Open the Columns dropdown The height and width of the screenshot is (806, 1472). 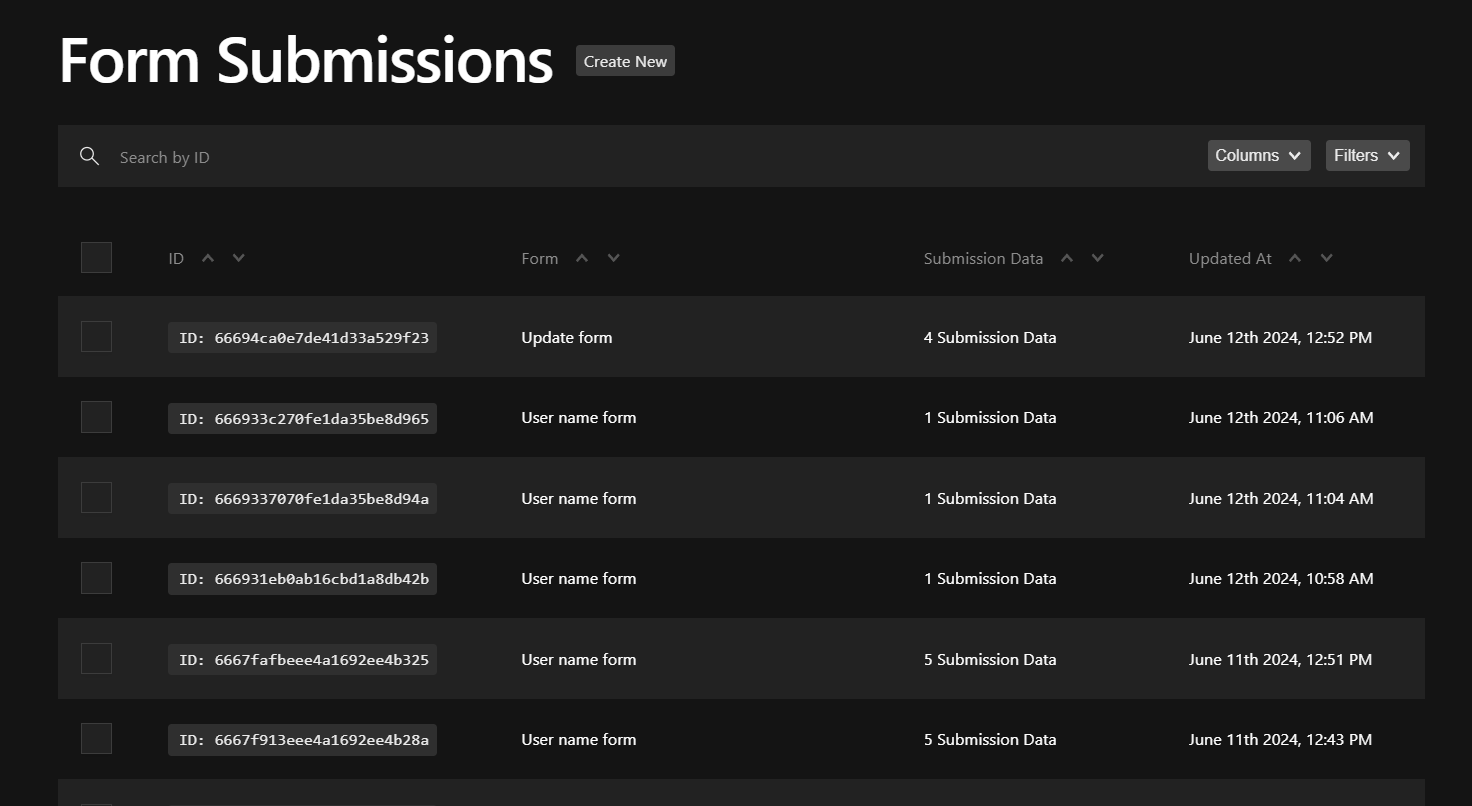[x=1259, y=155]
